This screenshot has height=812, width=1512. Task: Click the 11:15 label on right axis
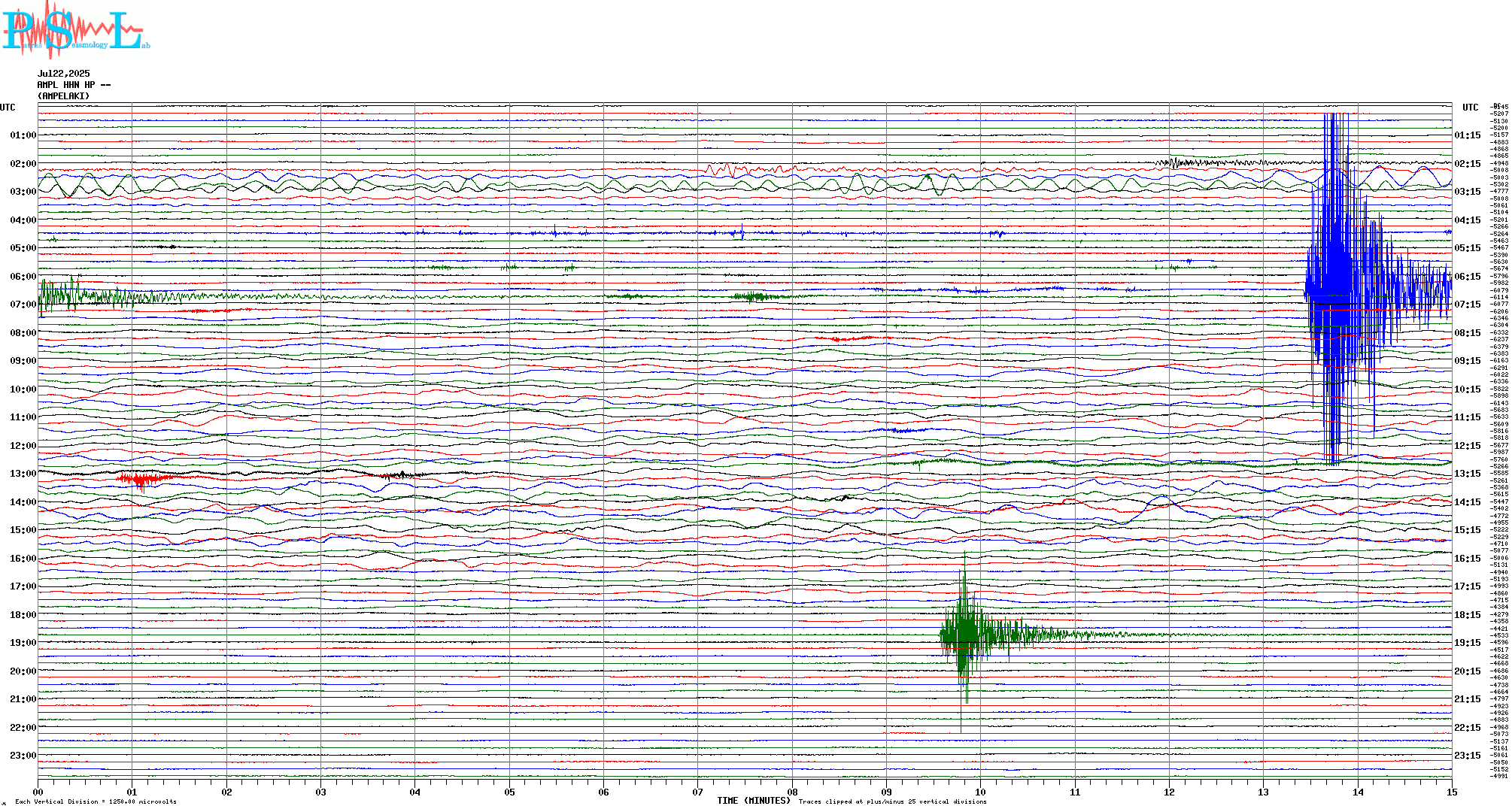[1468, 417]
